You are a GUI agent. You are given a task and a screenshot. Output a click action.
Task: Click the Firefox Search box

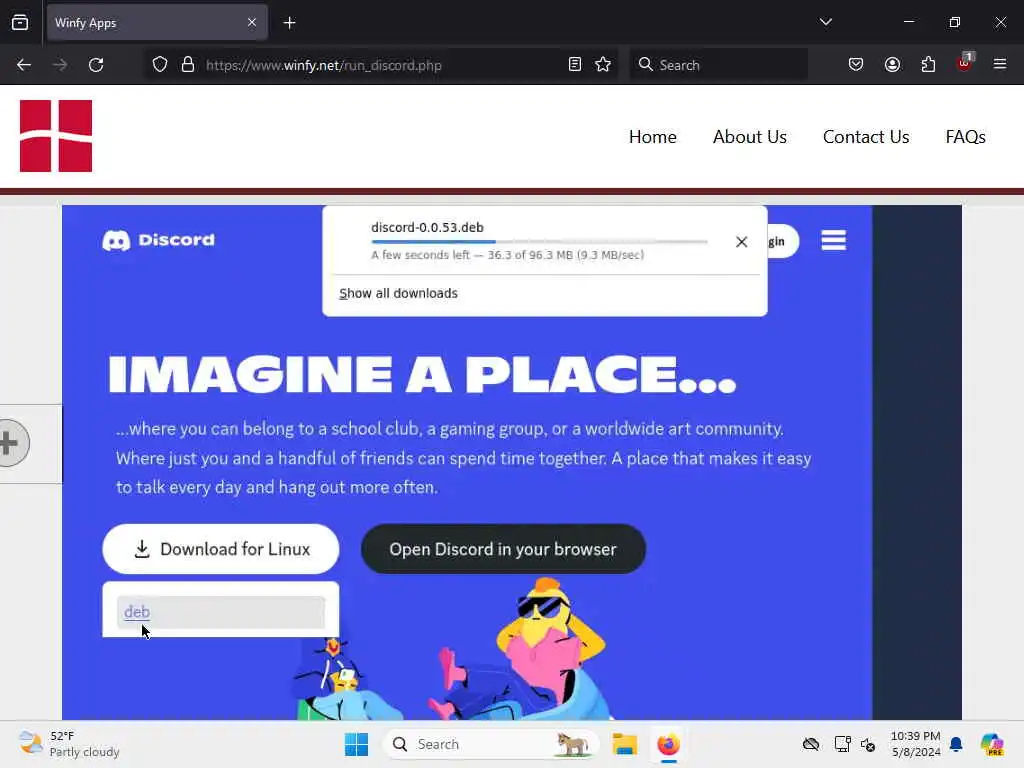[x=718, y=65]
